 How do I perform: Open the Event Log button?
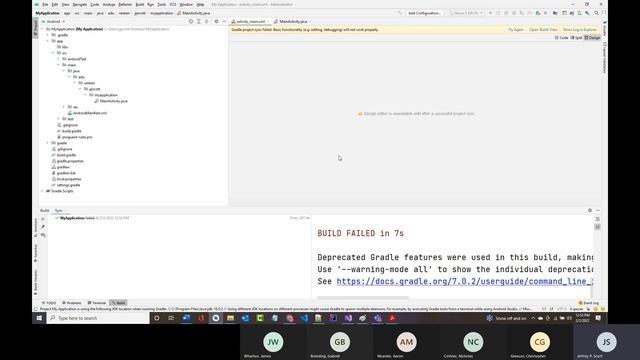pos(589,303)
